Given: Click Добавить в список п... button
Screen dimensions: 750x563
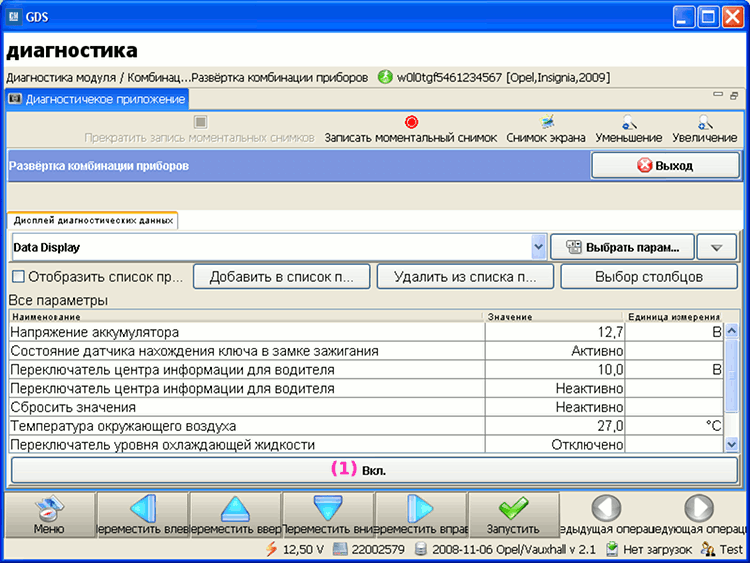Looking at the screenshot, I should pos(282,277).
